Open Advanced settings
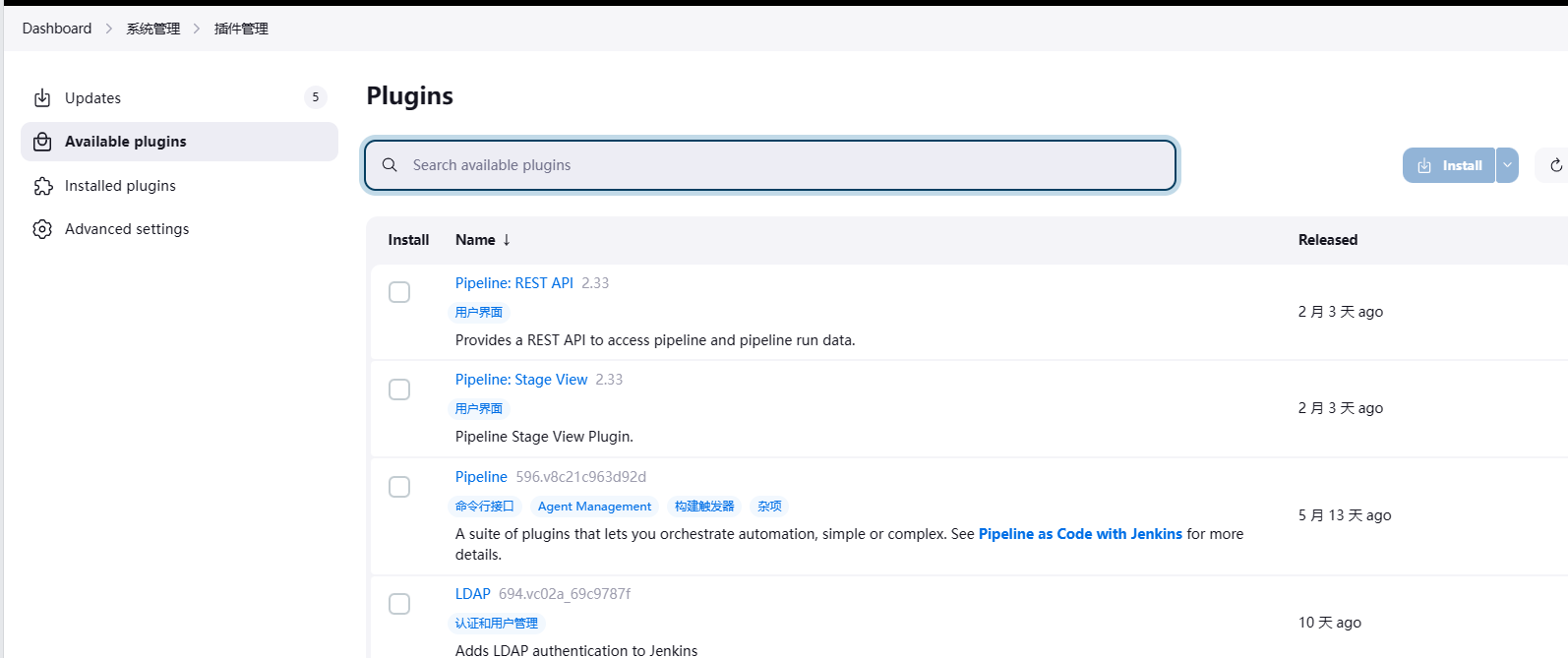1568x658 pixels. pos(179,229)
